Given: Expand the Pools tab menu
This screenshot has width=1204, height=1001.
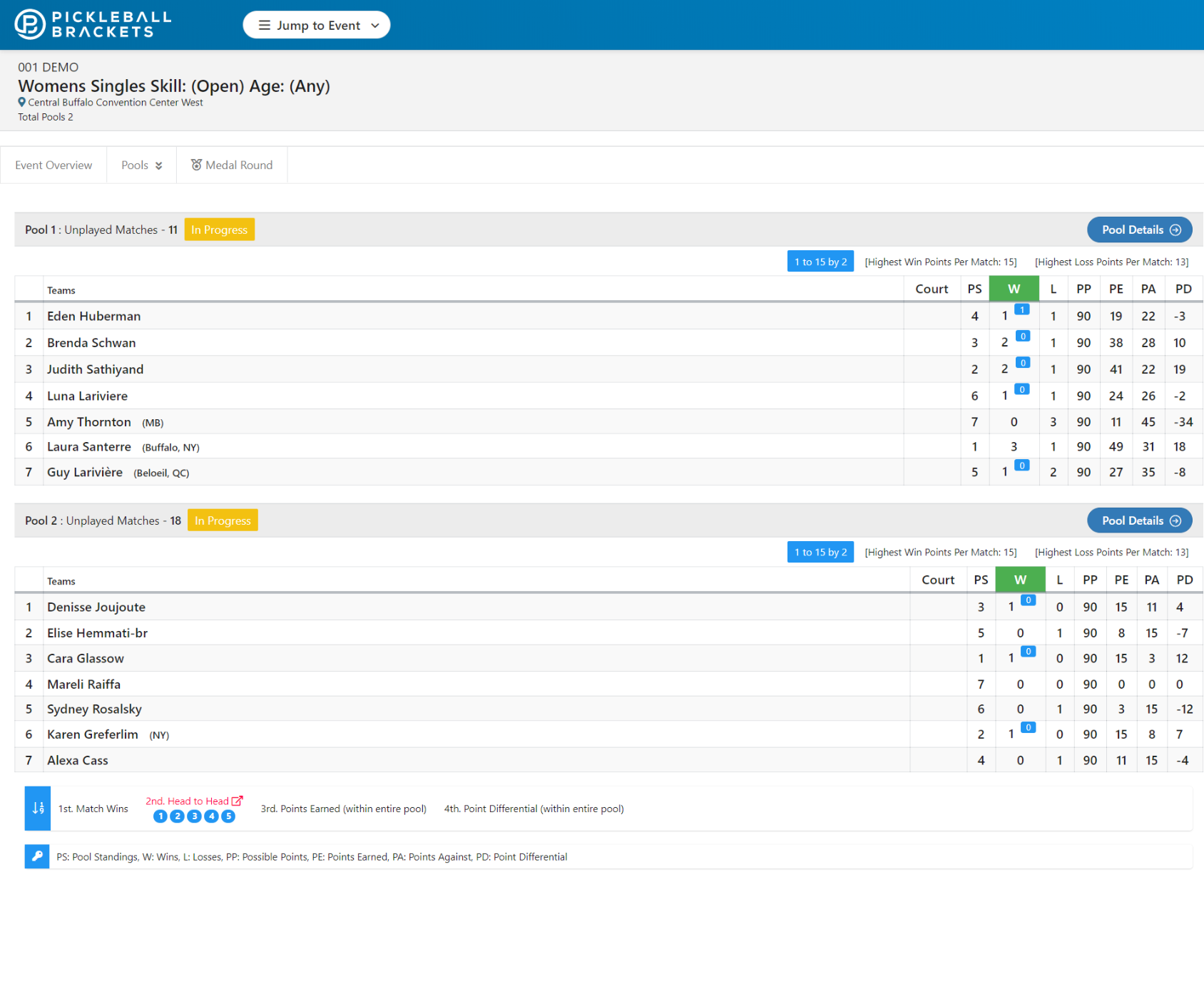Looking at the screenshot, I should [141, 165].
